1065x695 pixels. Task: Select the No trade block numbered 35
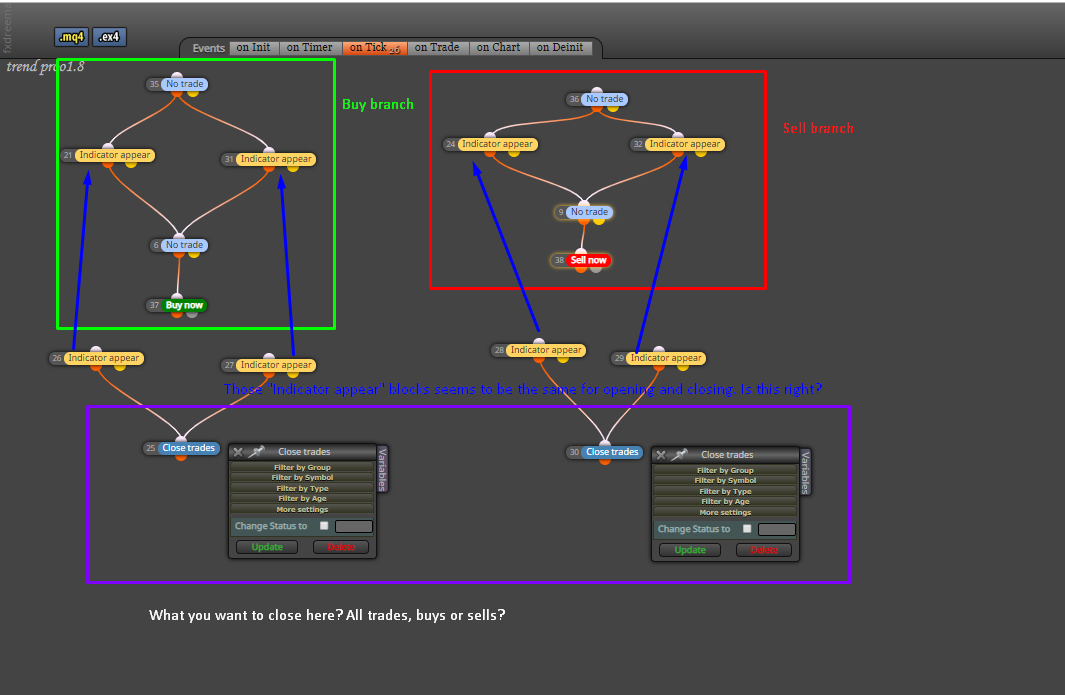click(184, 84)
